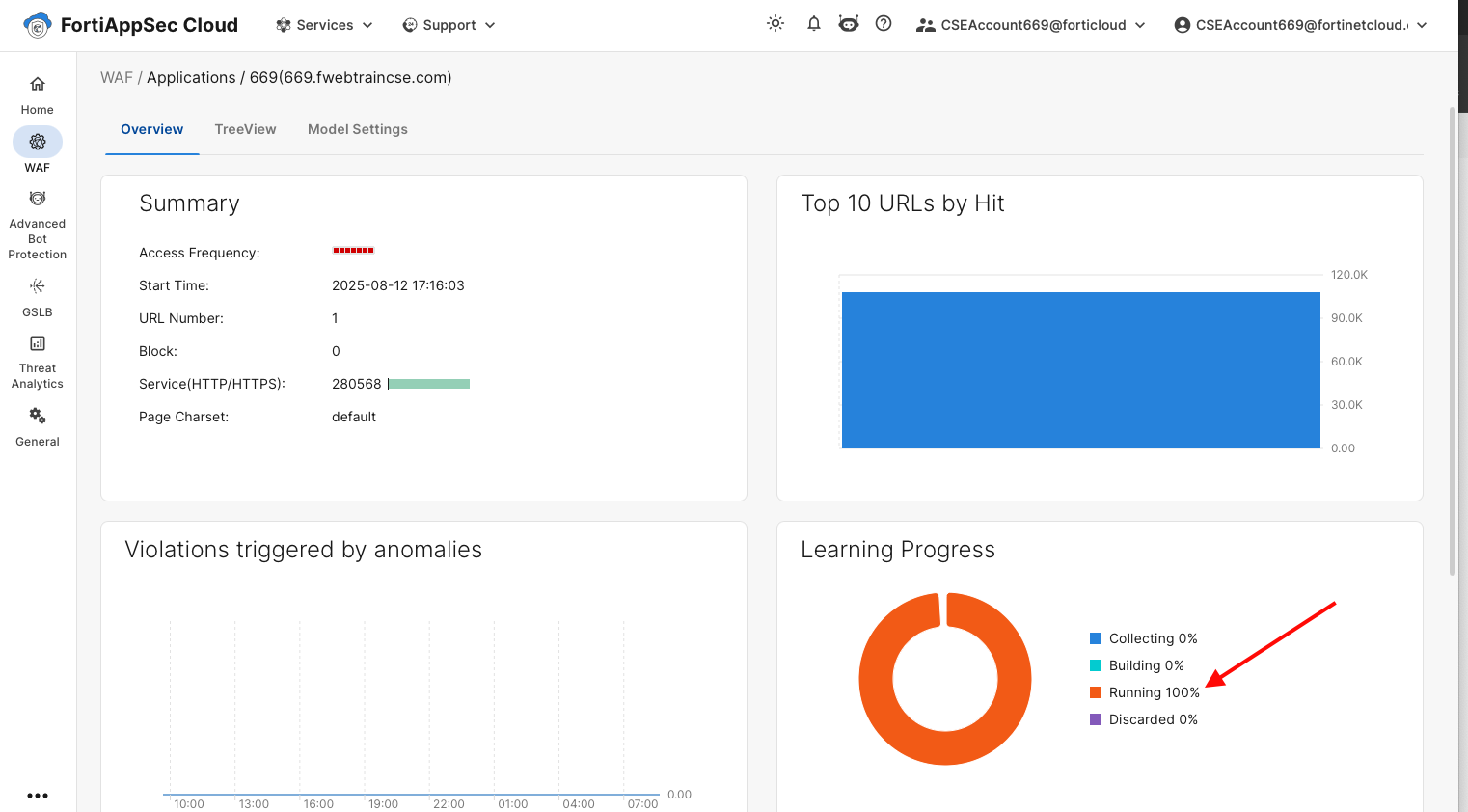1468x812 pixels.
Task: Click the Page Charset value default
Action: [354, 417]
